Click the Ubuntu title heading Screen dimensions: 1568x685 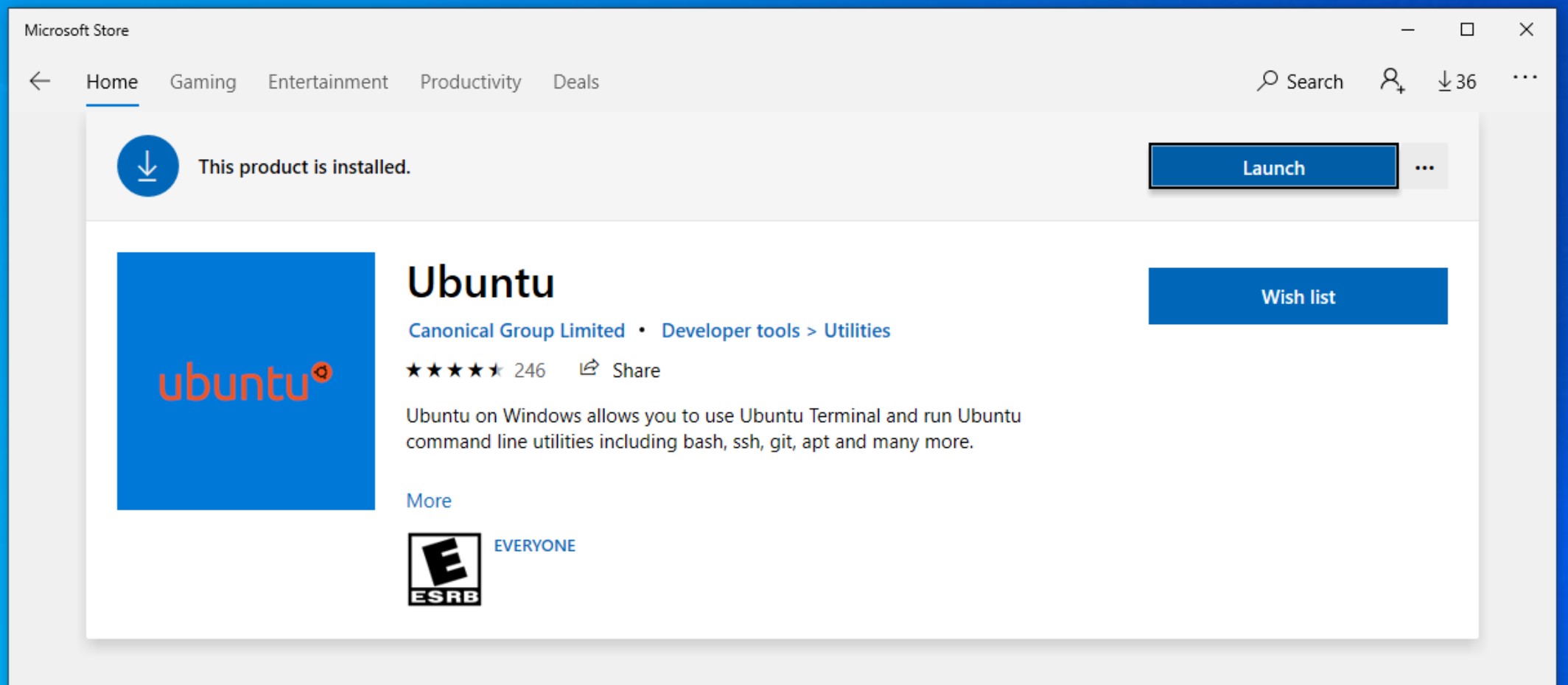480,282
